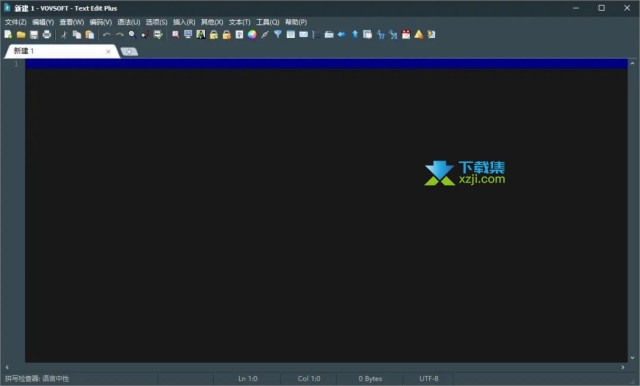Click the blue up arrow toolbar icon

pos(355,35)
